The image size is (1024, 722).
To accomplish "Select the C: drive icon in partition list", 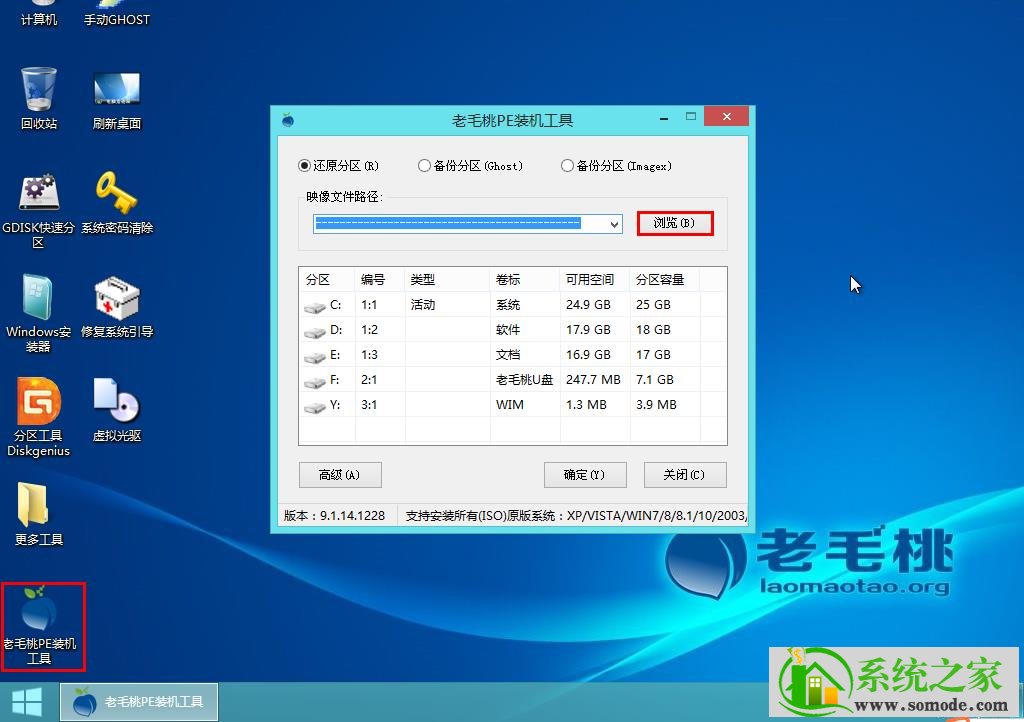I will coord(315,307).
